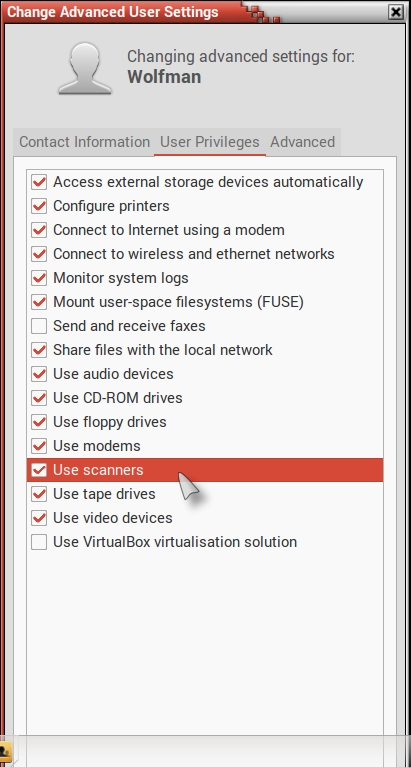Uncheck the Use audio devices option
411x768 pixels.
click(39, 374)
